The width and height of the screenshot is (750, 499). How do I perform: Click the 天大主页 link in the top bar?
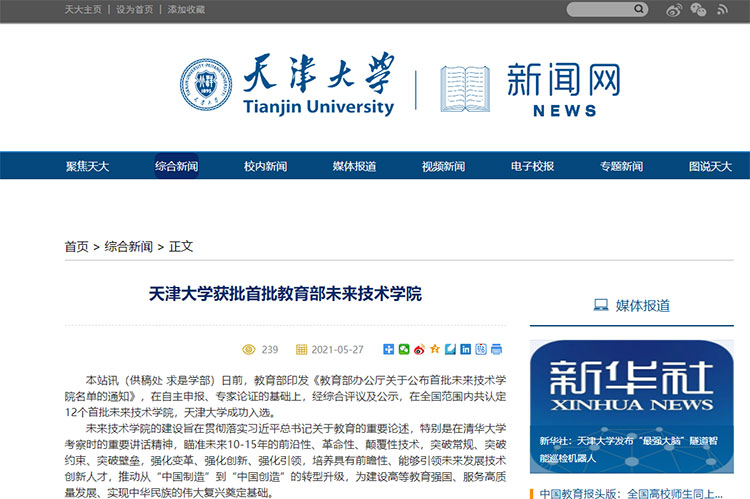pyautogui.click(x=83, y=10)
